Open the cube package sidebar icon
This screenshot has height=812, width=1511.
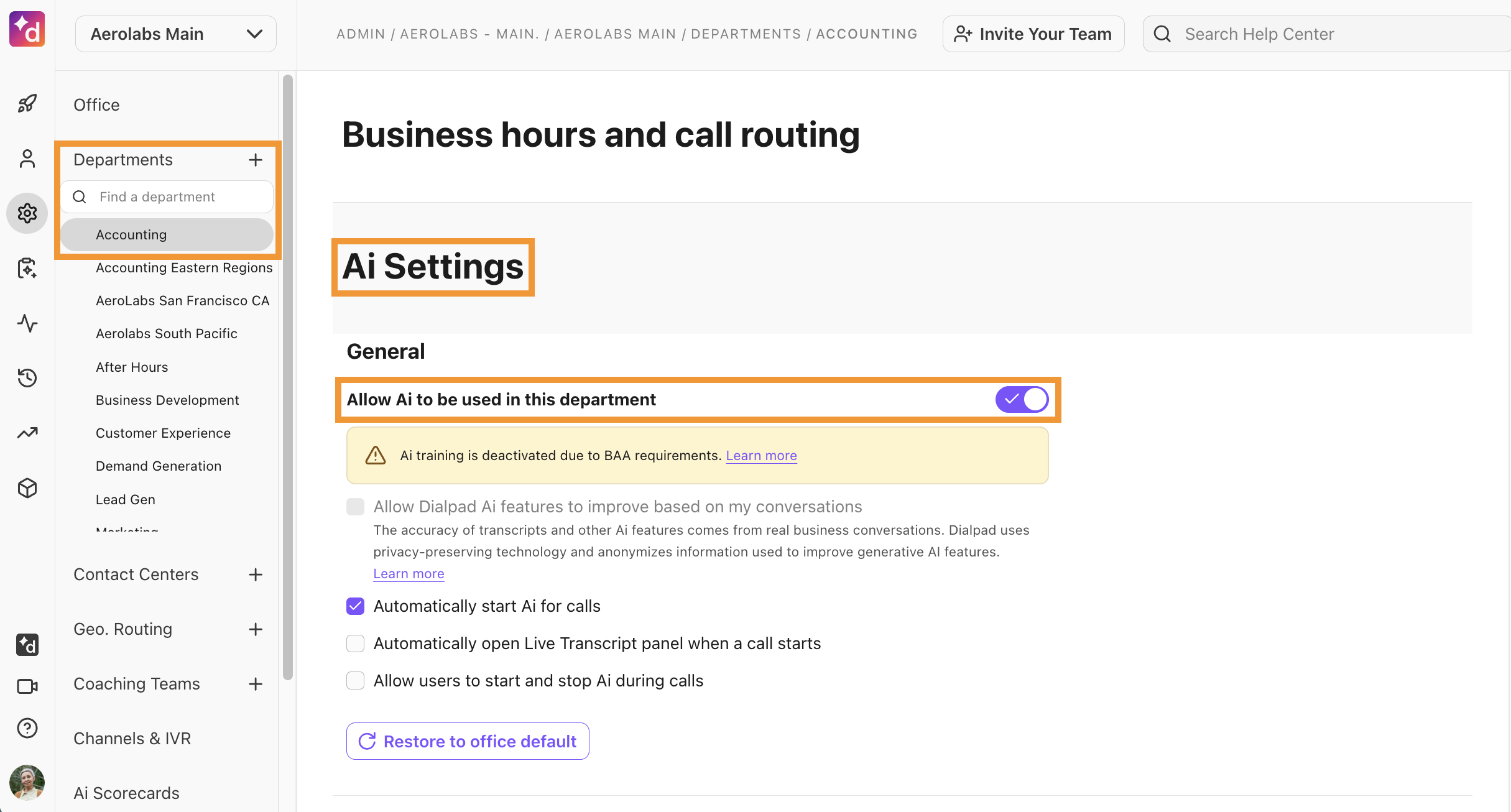click(x=27, y=488)
